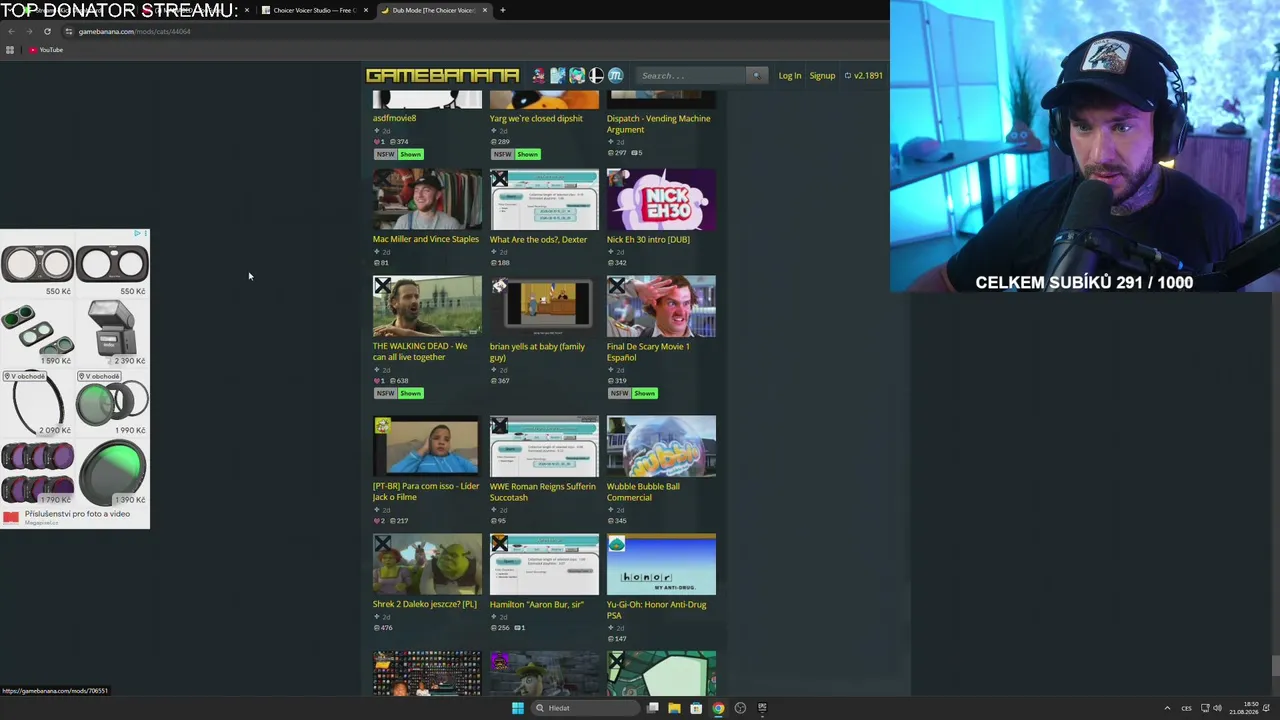1280x720 pixels.
Task: Open the Log In link
Action: click(790, 76)
